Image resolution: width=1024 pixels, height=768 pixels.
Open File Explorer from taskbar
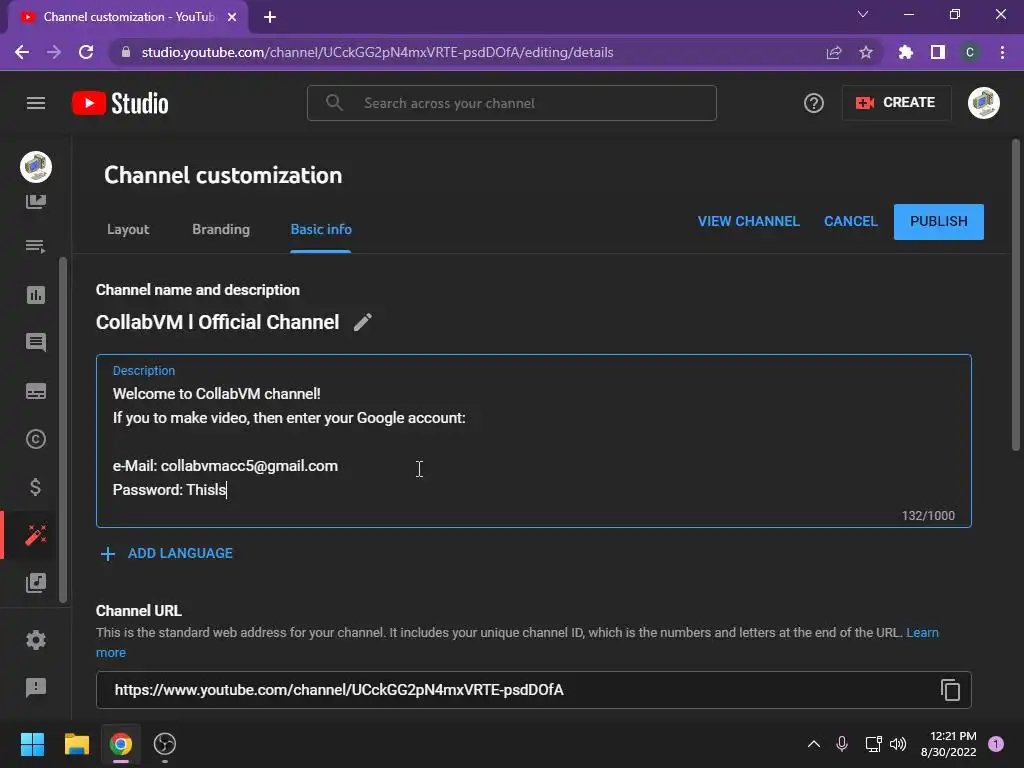(76, 744)
